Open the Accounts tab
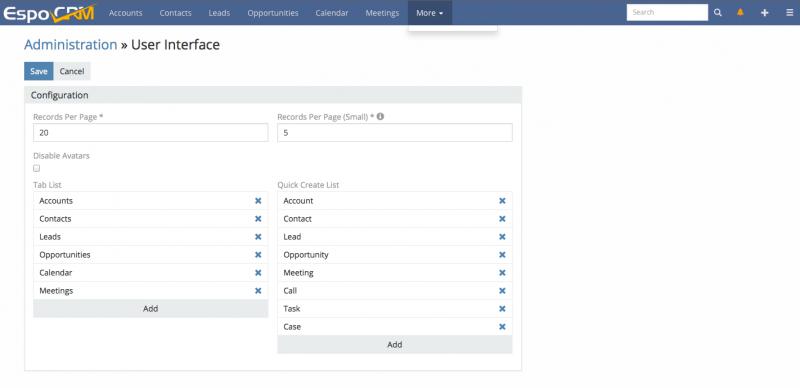This screenshot has height=388, width=800. point(126,13)
